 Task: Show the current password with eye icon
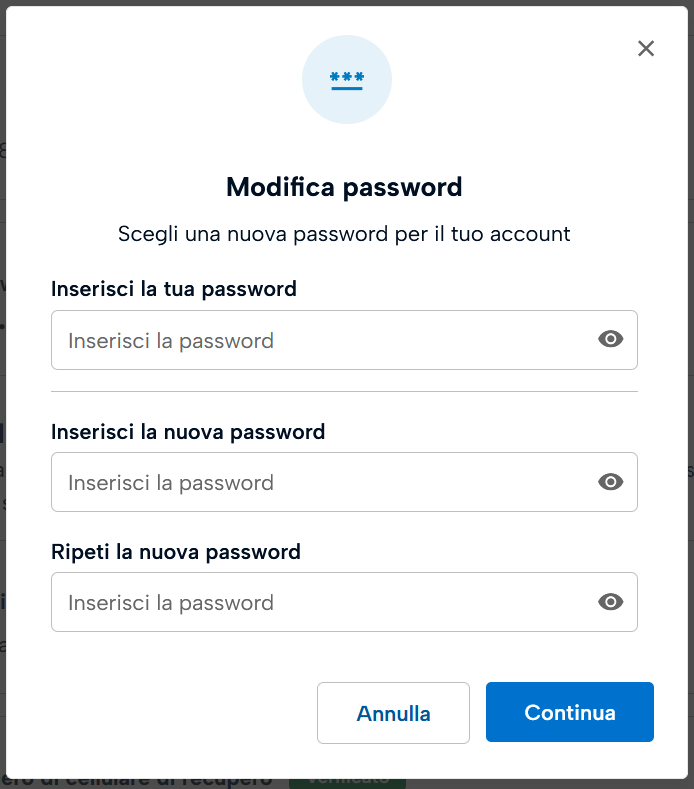(610, 340)
